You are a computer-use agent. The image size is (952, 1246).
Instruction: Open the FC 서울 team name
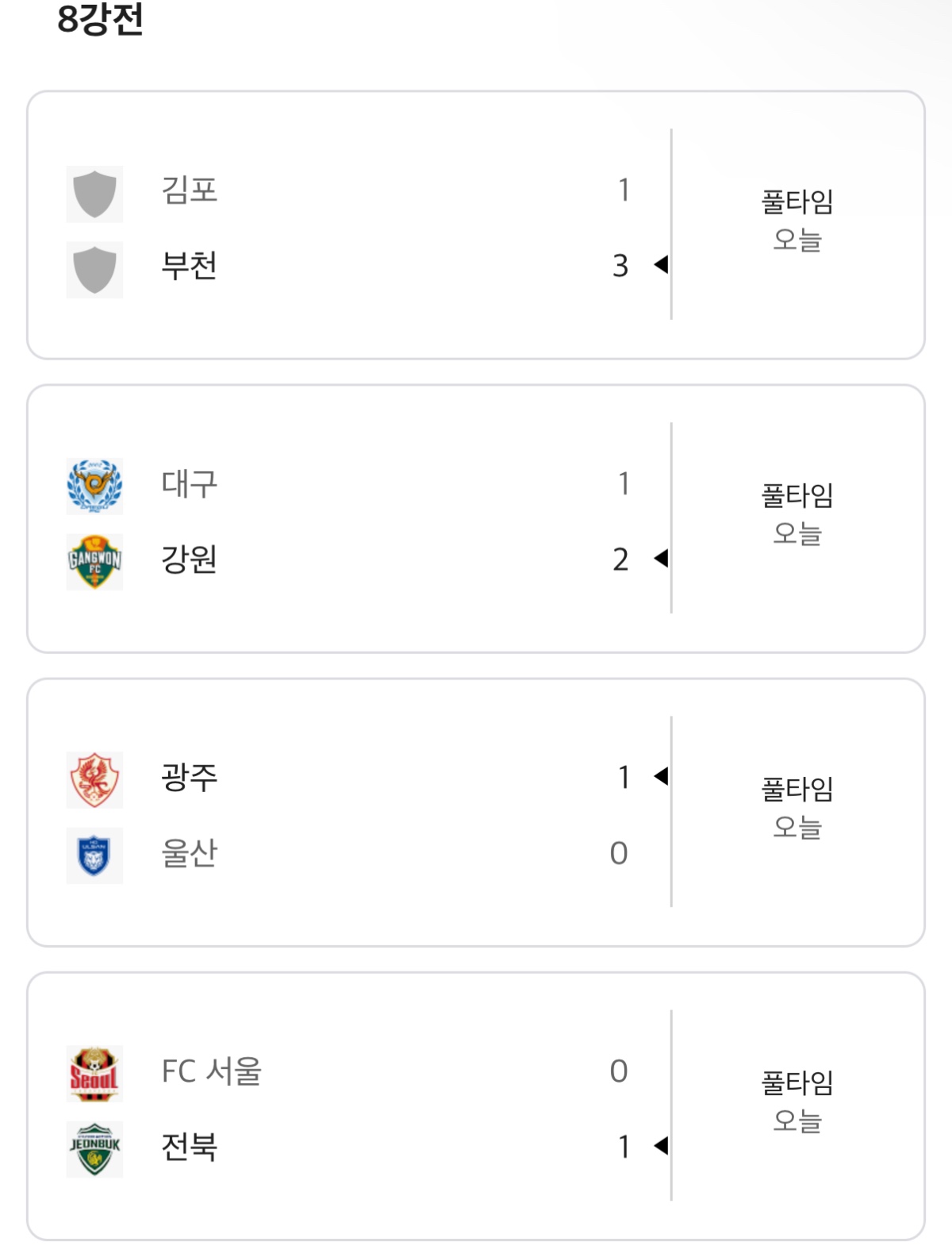pyautogui.click(x=211, y=1071)
